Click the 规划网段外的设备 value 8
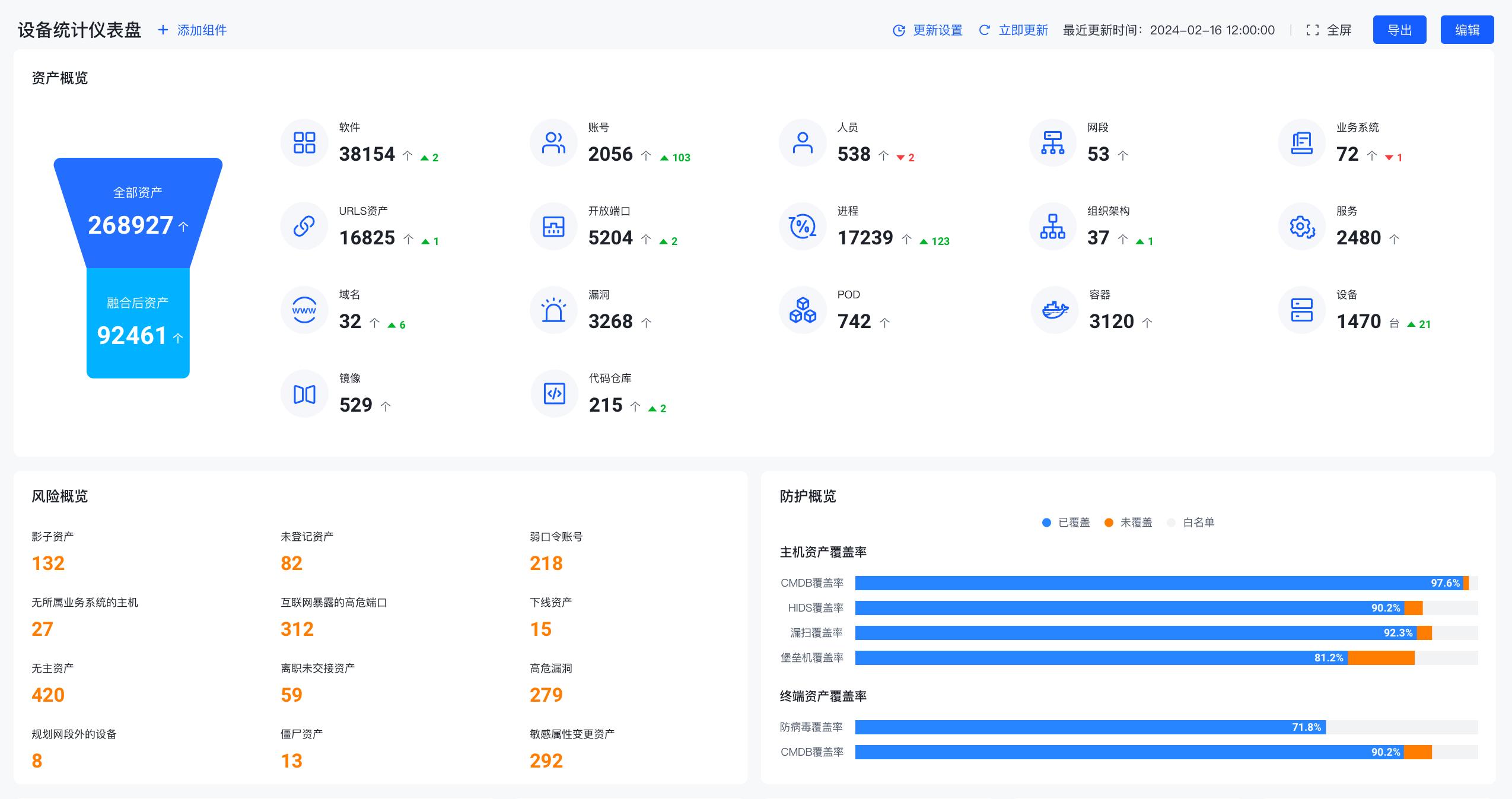 pyautogui.click(x=37, y=761)
